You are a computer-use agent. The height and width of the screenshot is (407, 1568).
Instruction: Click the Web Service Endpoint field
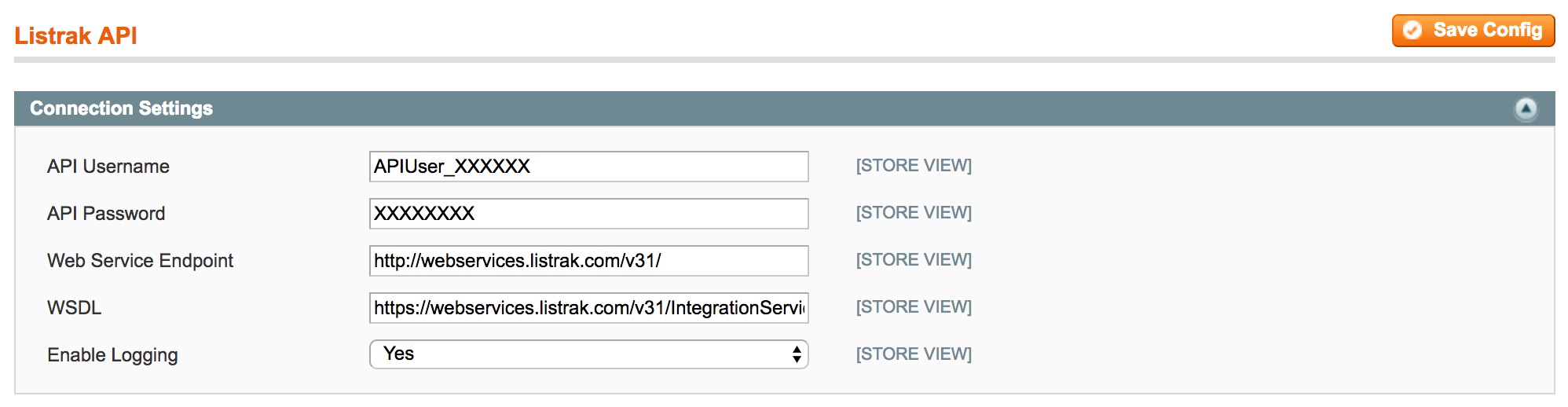(588, 261)
